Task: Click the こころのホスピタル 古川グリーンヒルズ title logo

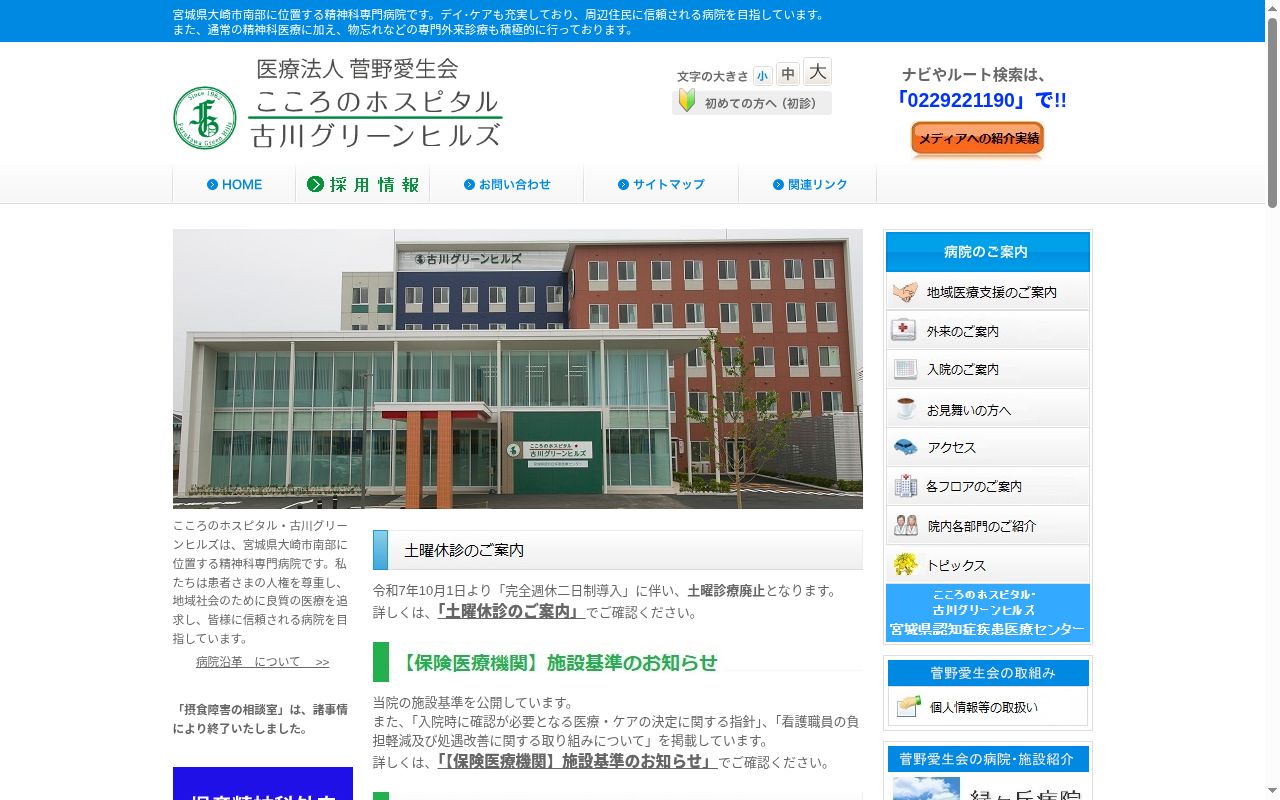Action: point(376,103)
